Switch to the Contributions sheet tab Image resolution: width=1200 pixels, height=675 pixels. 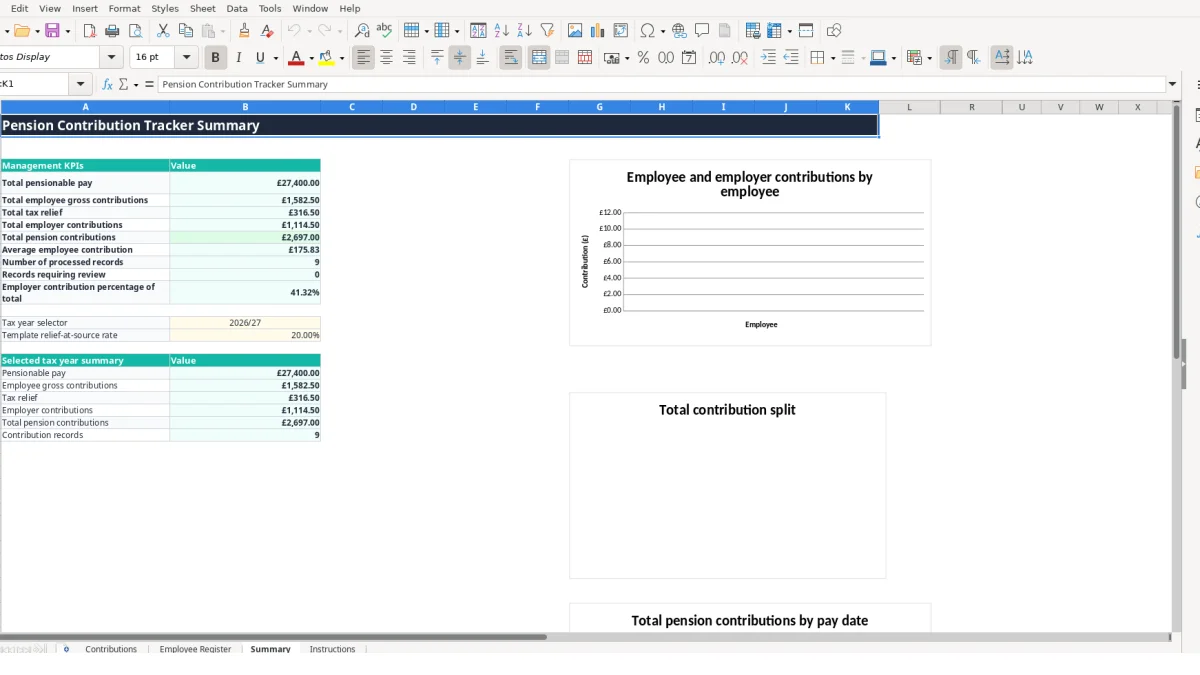click(111, 649)
